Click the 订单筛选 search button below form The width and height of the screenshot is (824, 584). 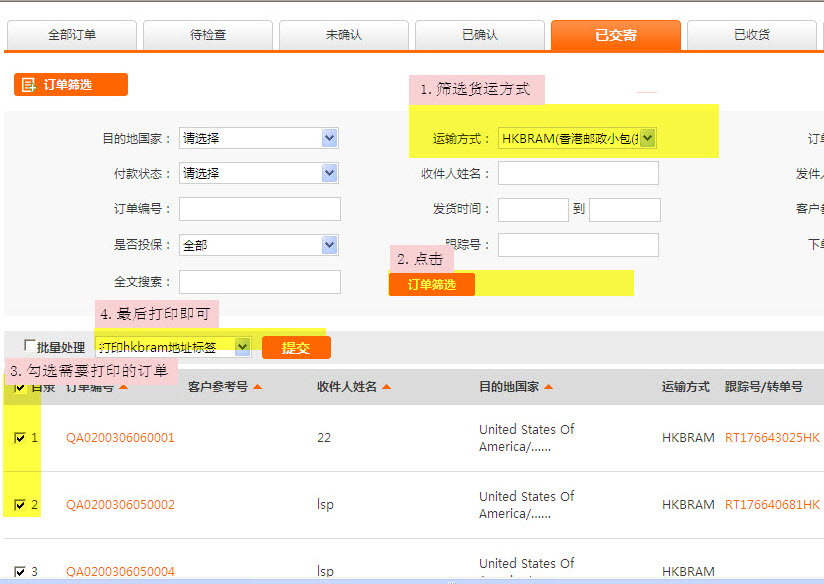432,285
